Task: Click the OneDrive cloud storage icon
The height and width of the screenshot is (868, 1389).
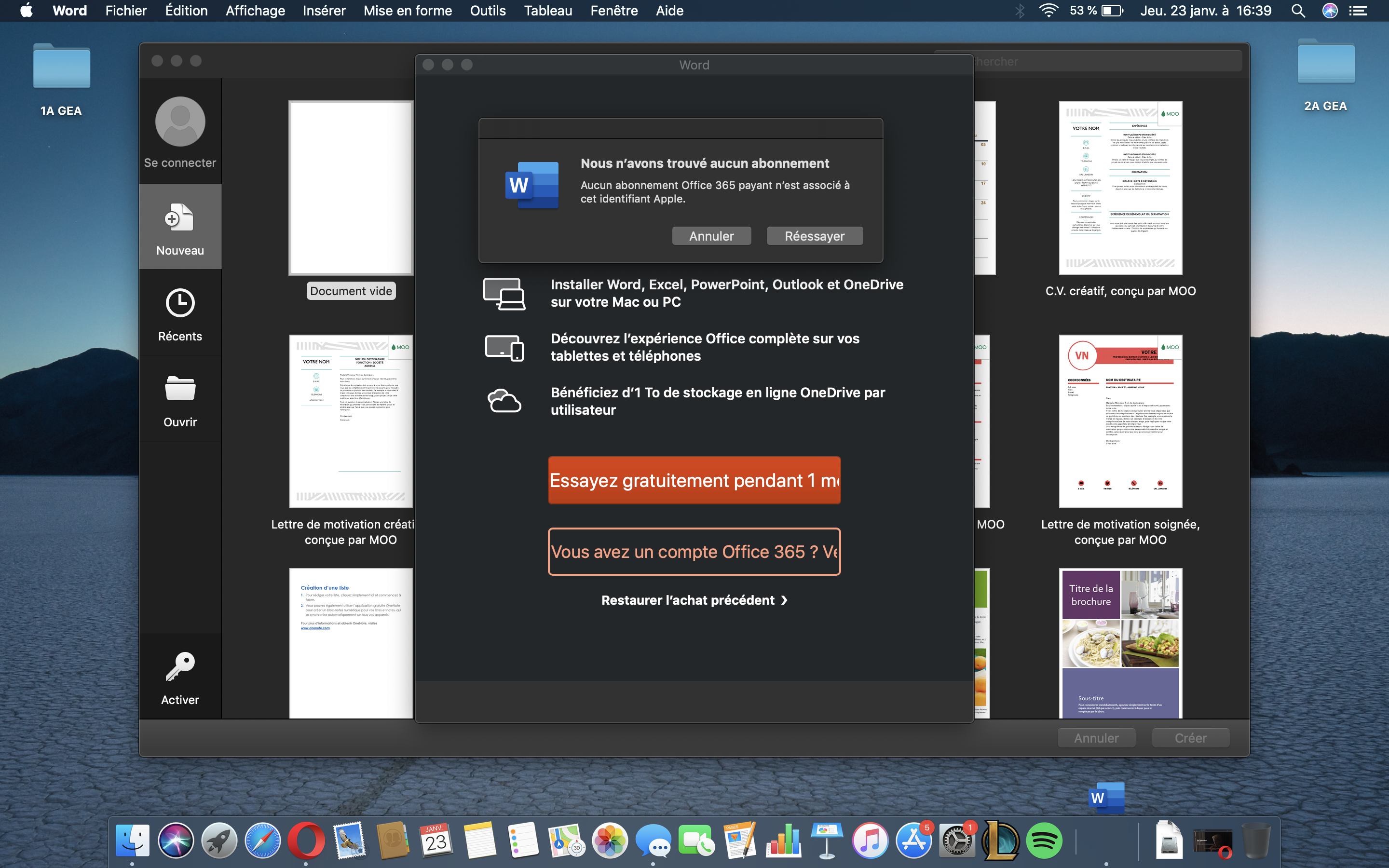Action: click(504, 401)
